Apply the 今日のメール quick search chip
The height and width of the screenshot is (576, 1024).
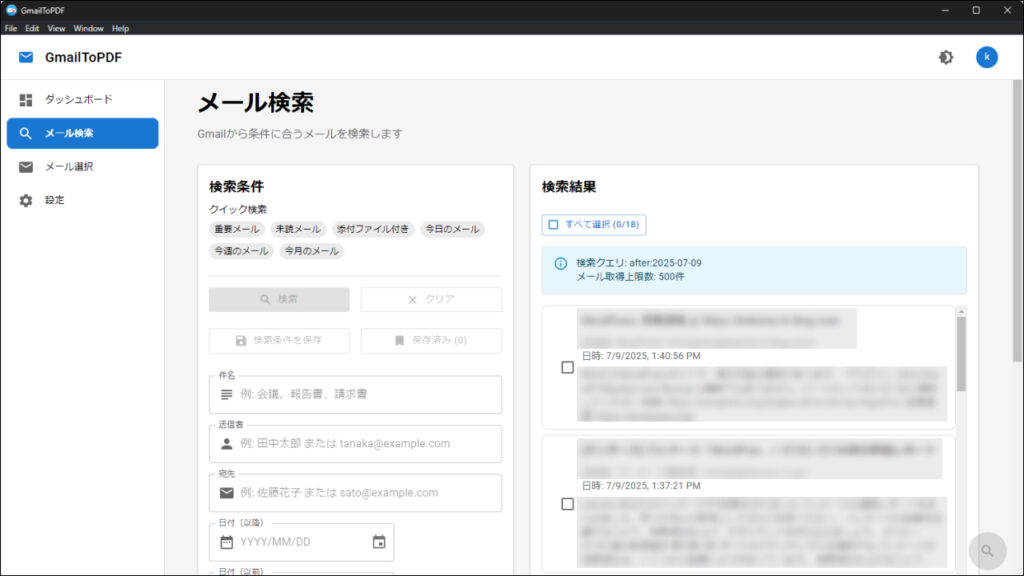(x=452, y=229)
